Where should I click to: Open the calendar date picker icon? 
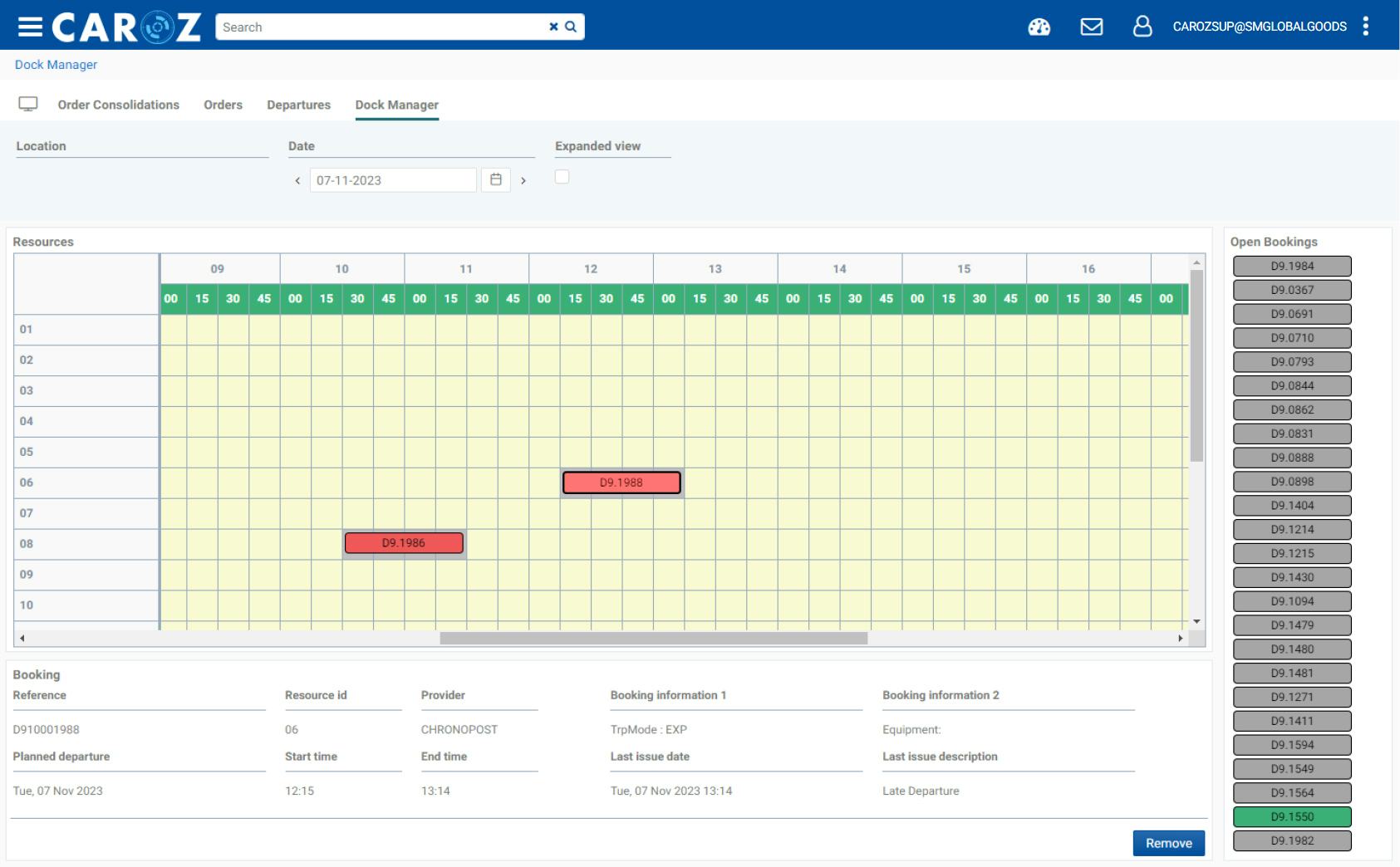(496, 179)
